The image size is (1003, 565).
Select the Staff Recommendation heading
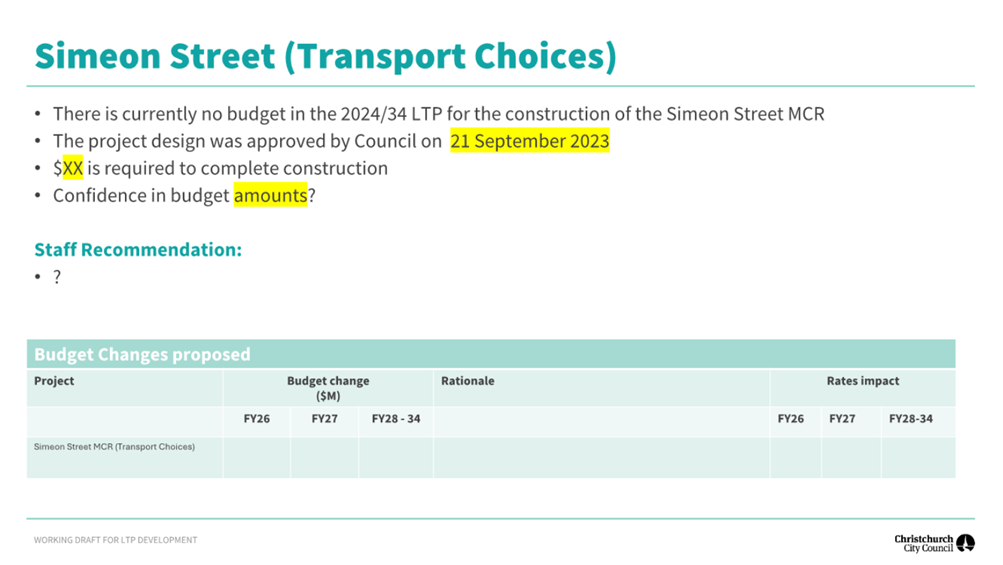138,250
